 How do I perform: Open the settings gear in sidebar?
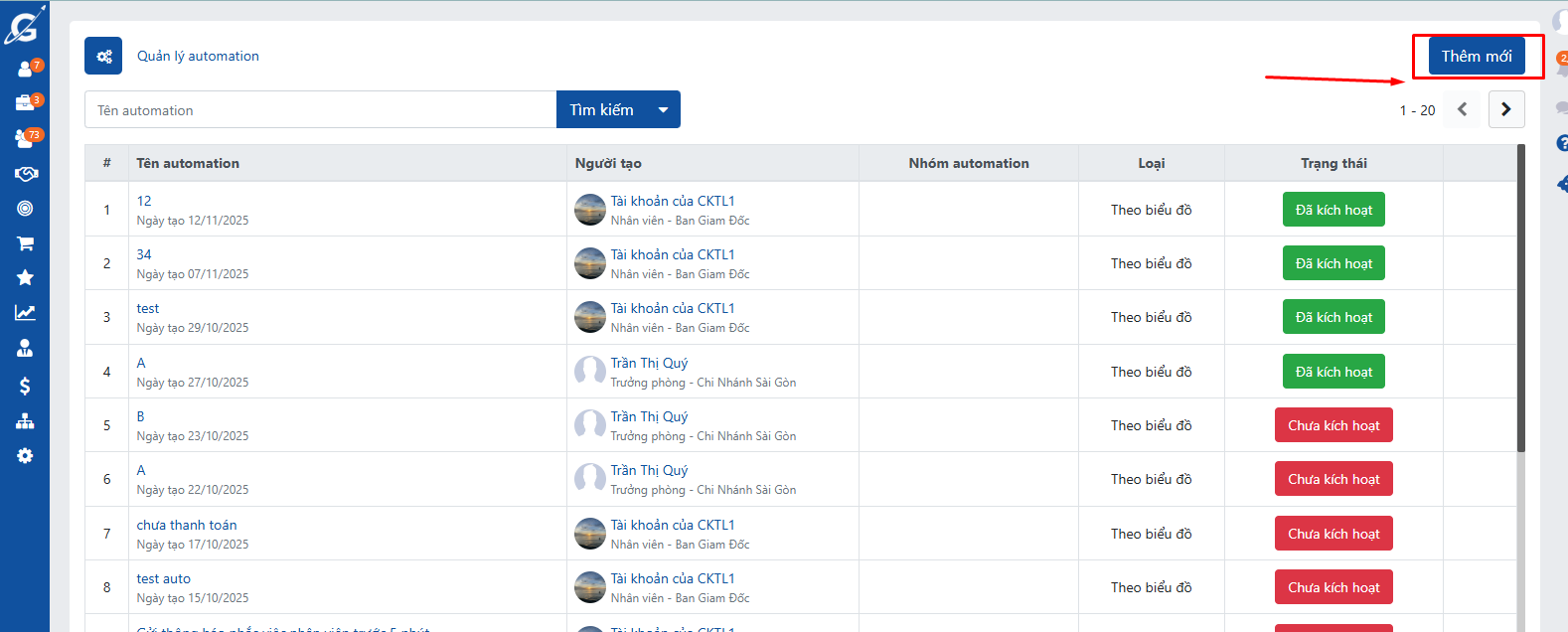(x=25, y=455)
